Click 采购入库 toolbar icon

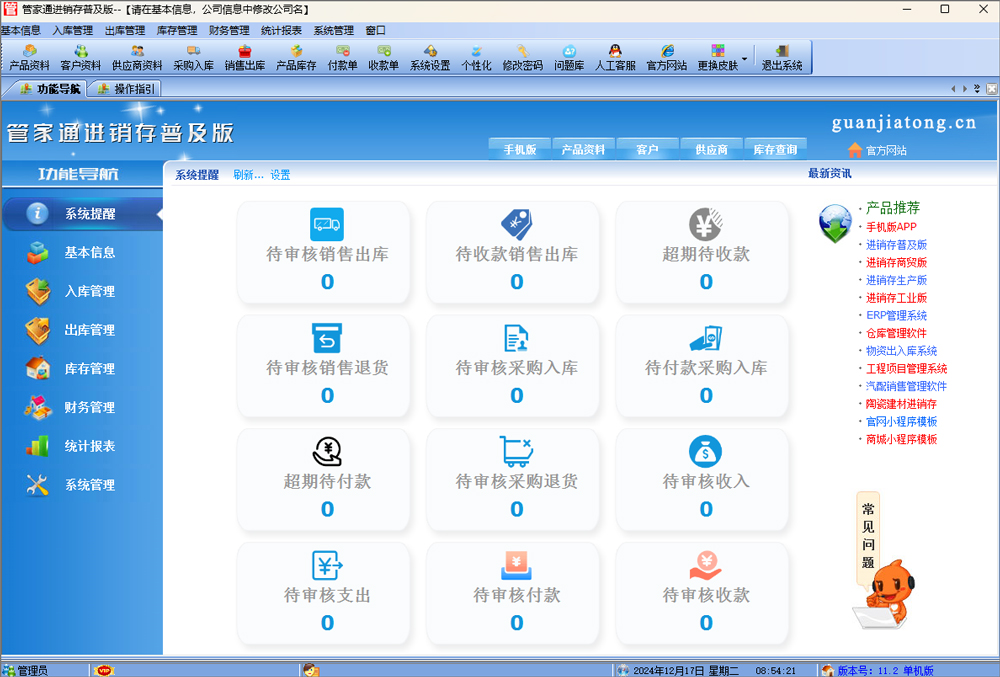tap(193, 58)
